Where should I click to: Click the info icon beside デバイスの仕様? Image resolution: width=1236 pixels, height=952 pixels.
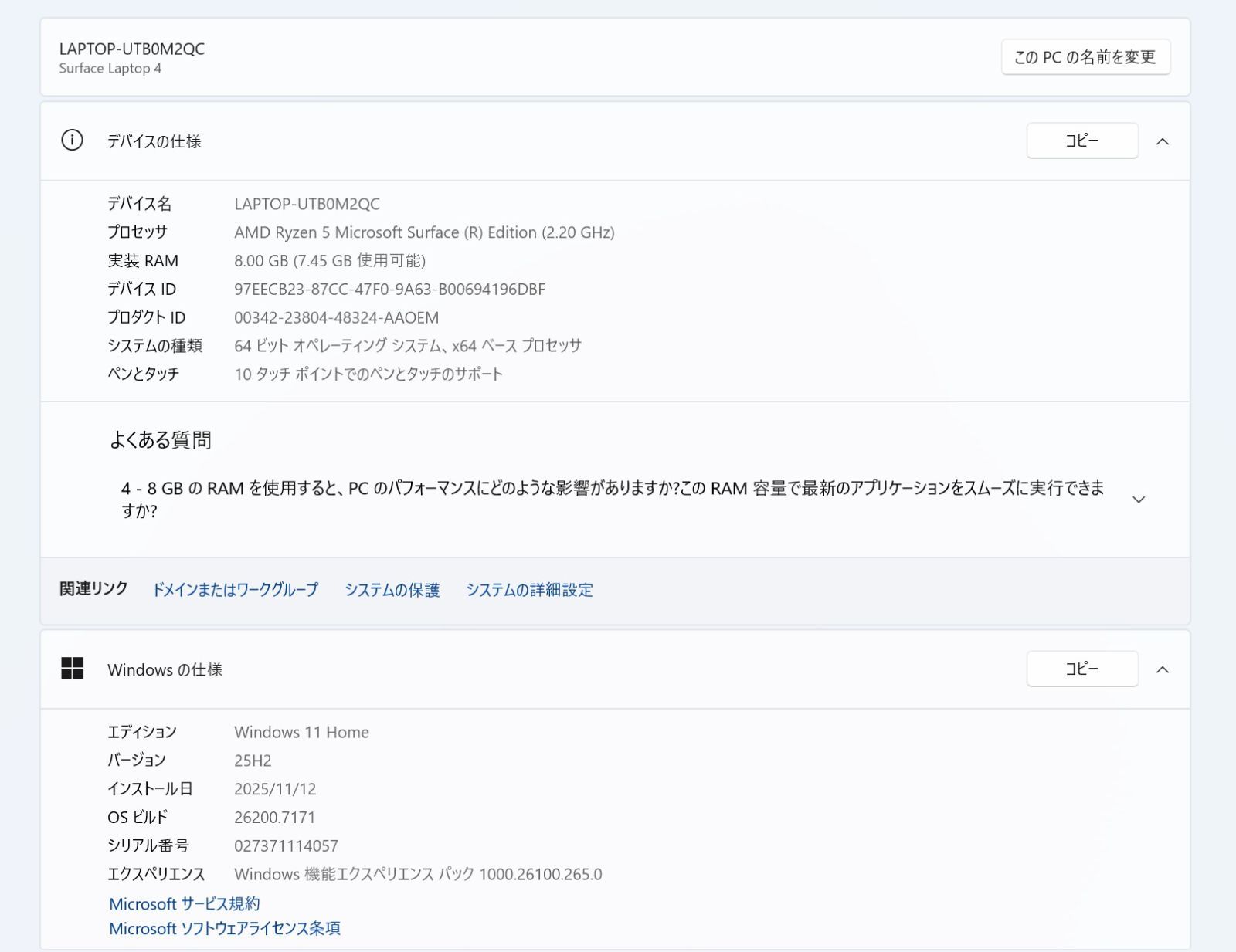(73, 141)
